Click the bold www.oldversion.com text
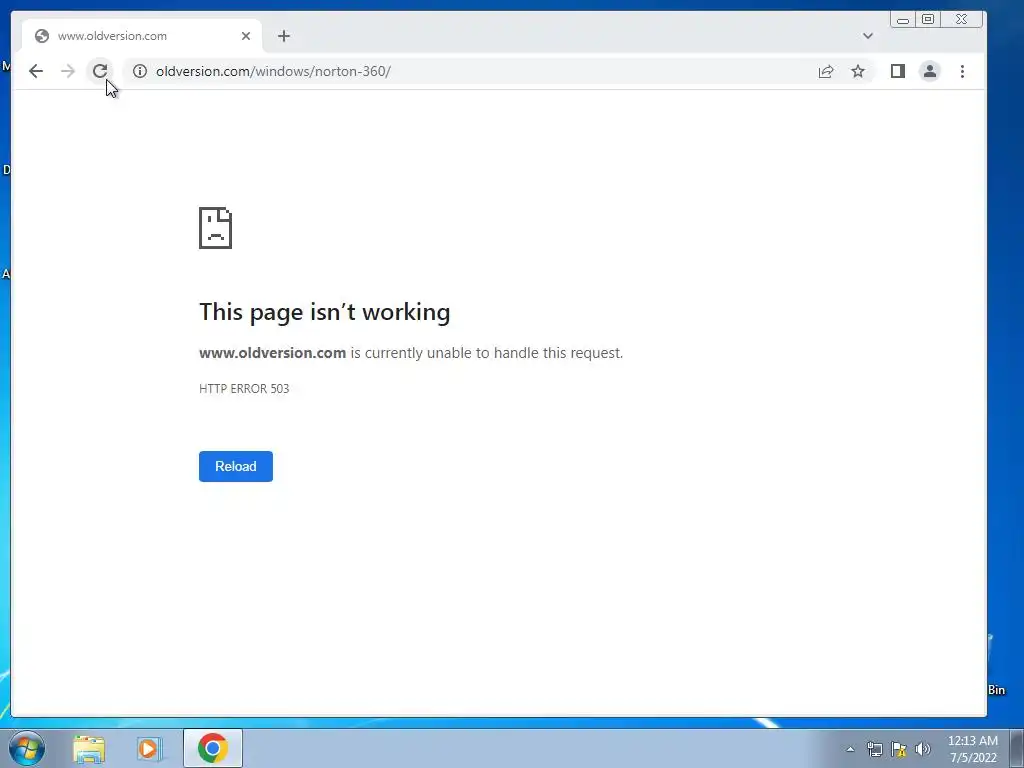 click(272, 353)
